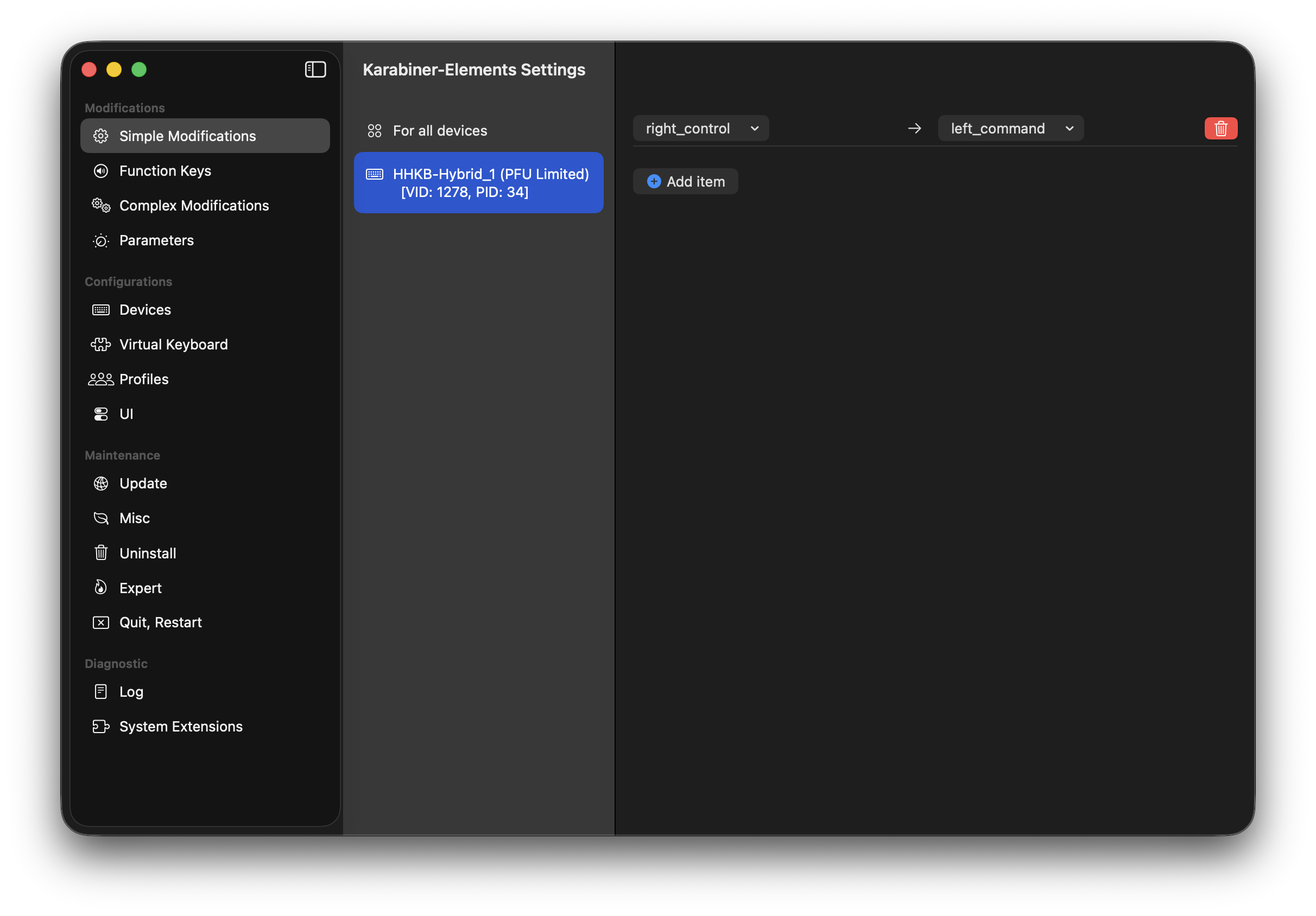Click the Configurations section header

128,281
